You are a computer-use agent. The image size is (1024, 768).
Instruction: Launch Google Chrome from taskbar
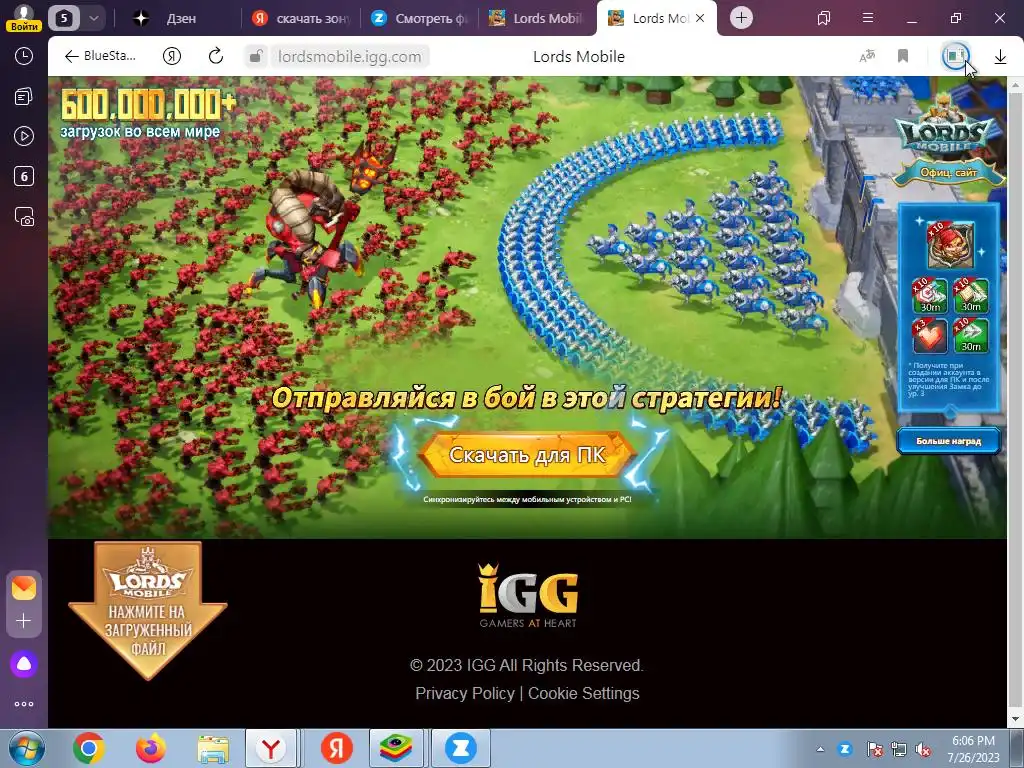[89, 748]
